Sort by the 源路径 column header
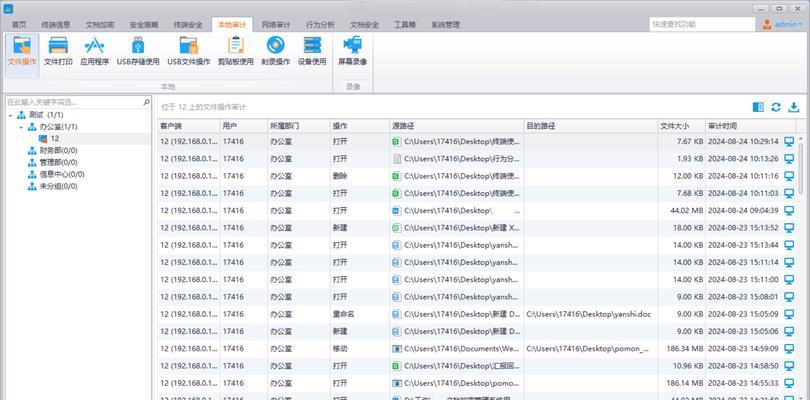 coord(457,126)
